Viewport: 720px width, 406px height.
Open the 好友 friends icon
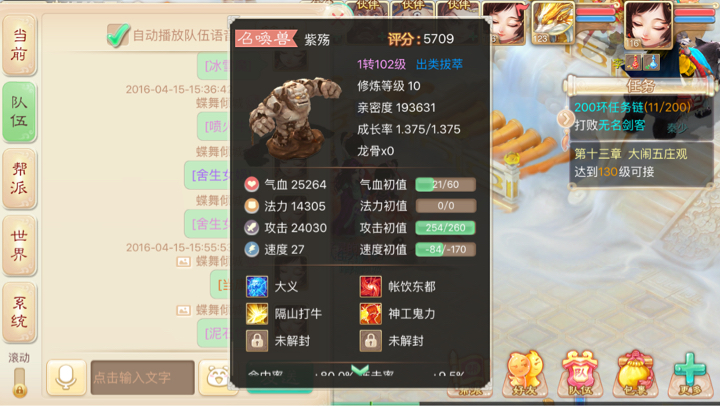pos(525,373)
